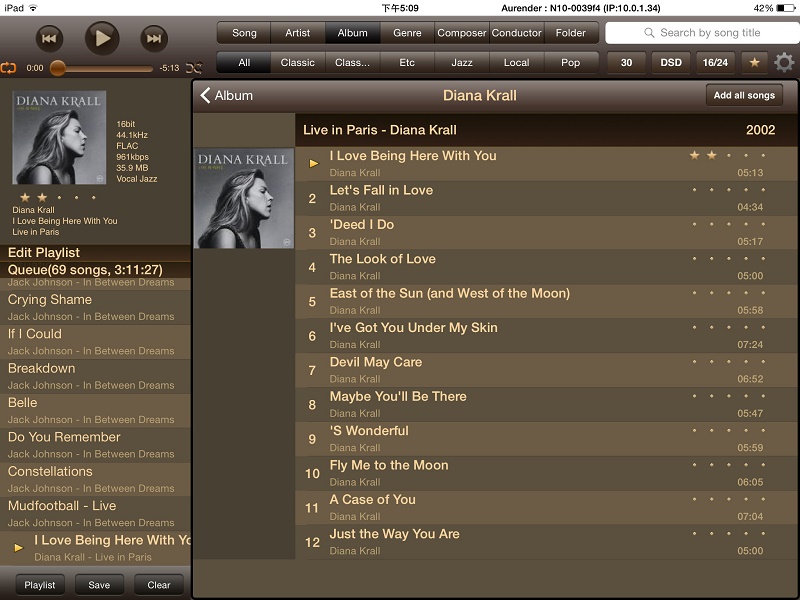Click the play indicator on I Love Being Here With You
Screen dimensions: 800x600
pyautogui.click(x=314, y=164)
